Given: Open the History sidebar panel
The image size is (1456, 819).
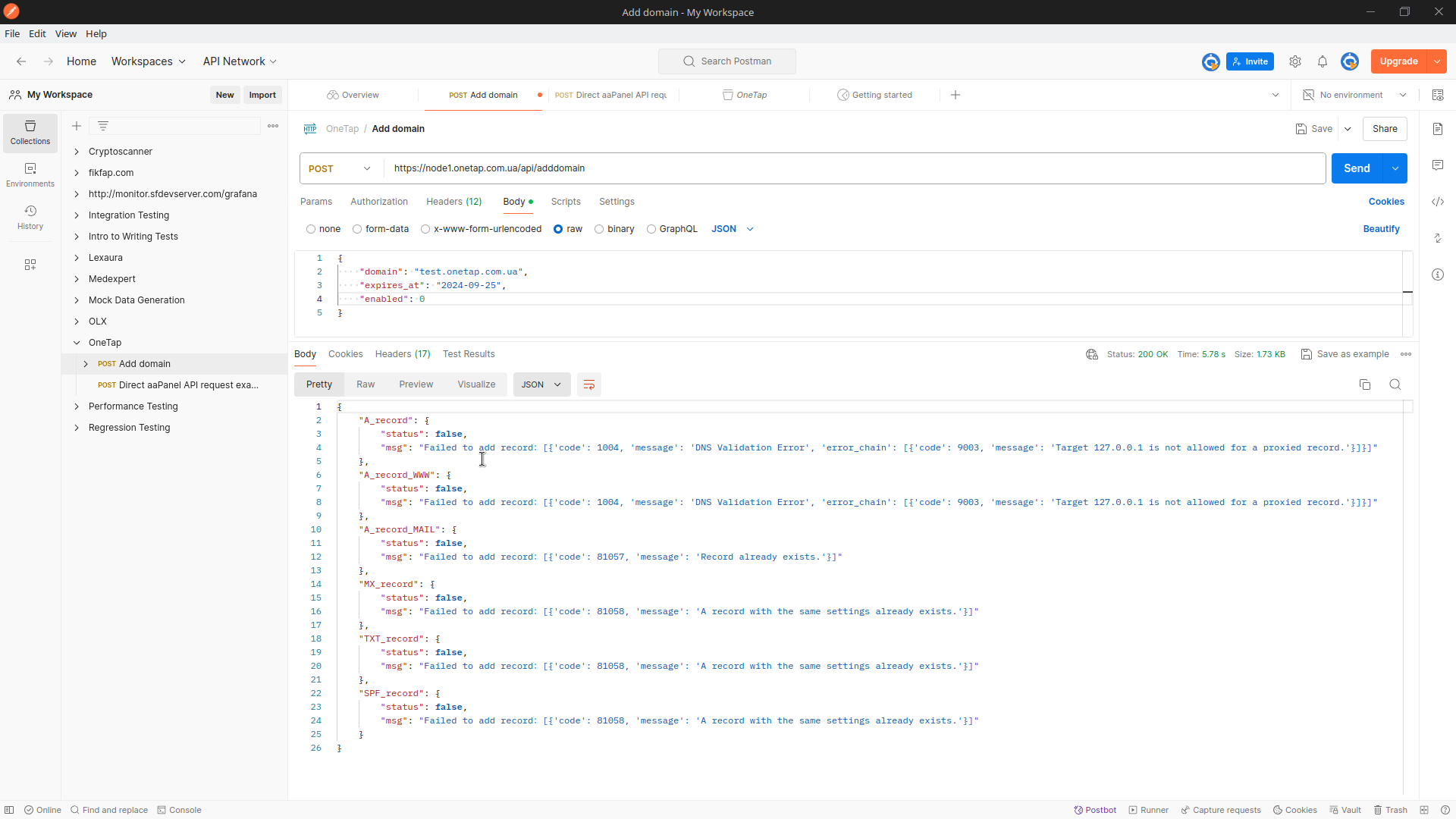Looking at the screenshot, I should pos(30,217).
